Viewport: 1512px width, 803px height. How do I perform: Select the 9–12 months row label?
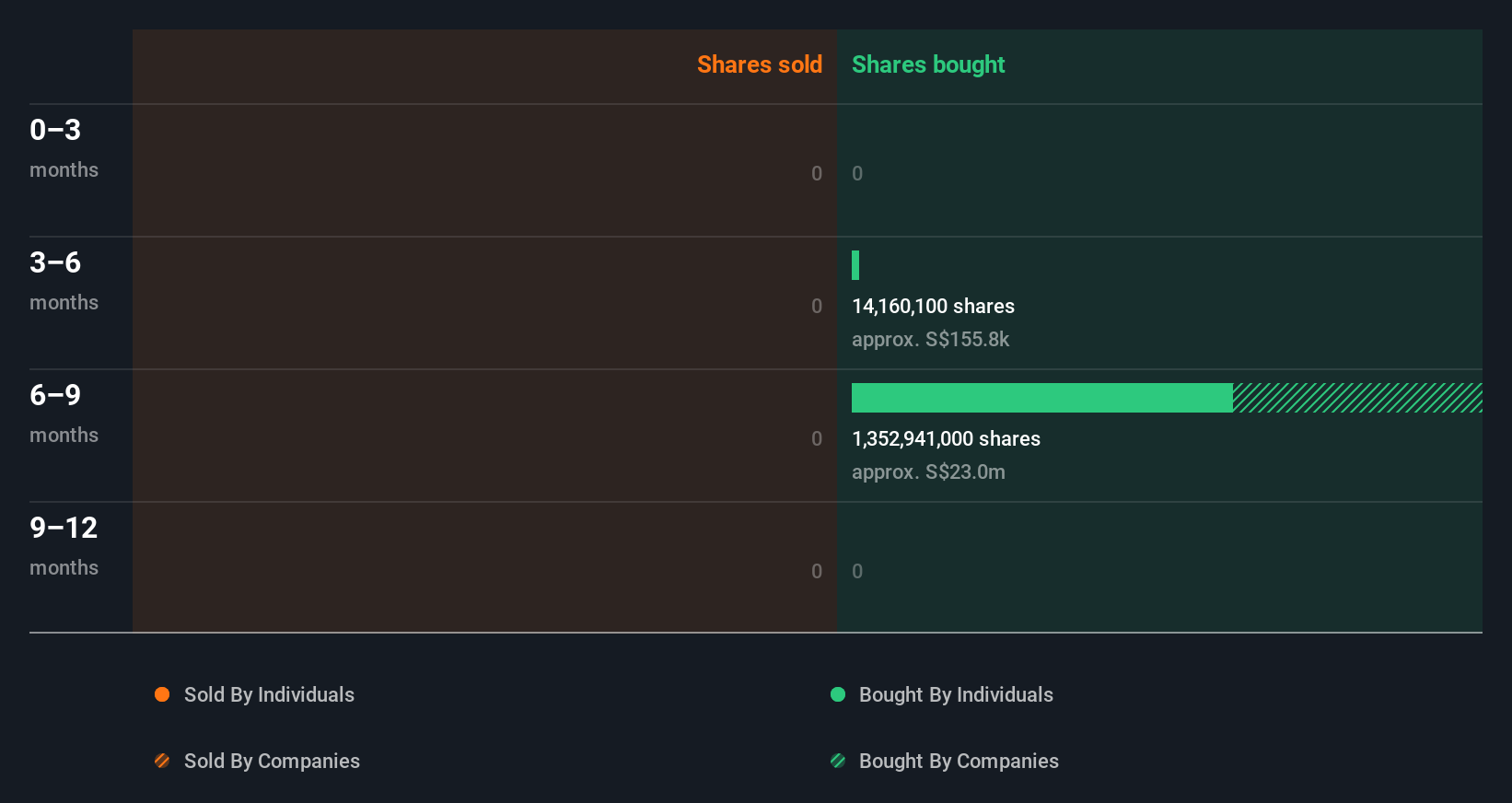[x=64, y=546]
